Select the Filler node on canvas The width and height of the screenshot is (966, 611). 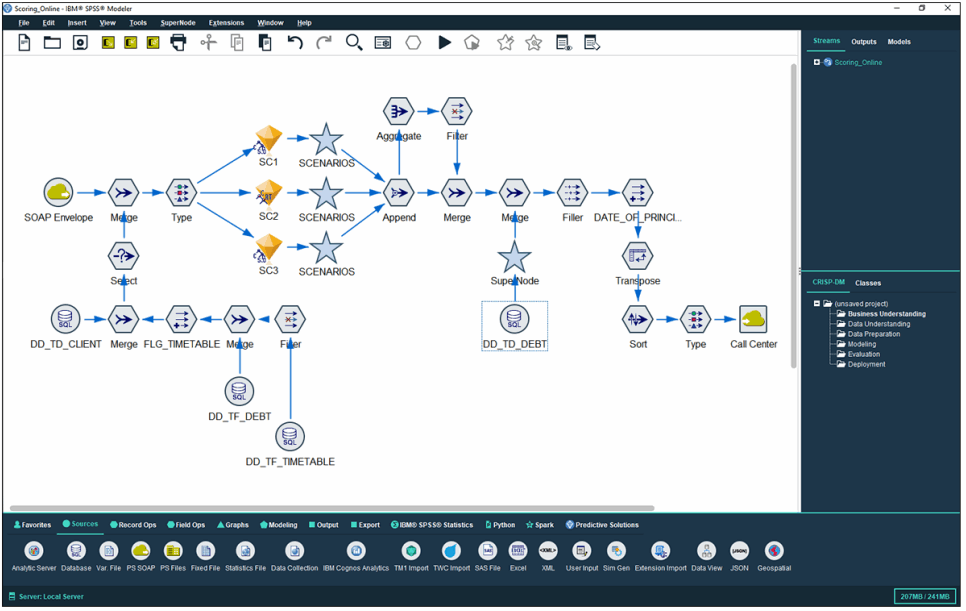click(572, 193)
